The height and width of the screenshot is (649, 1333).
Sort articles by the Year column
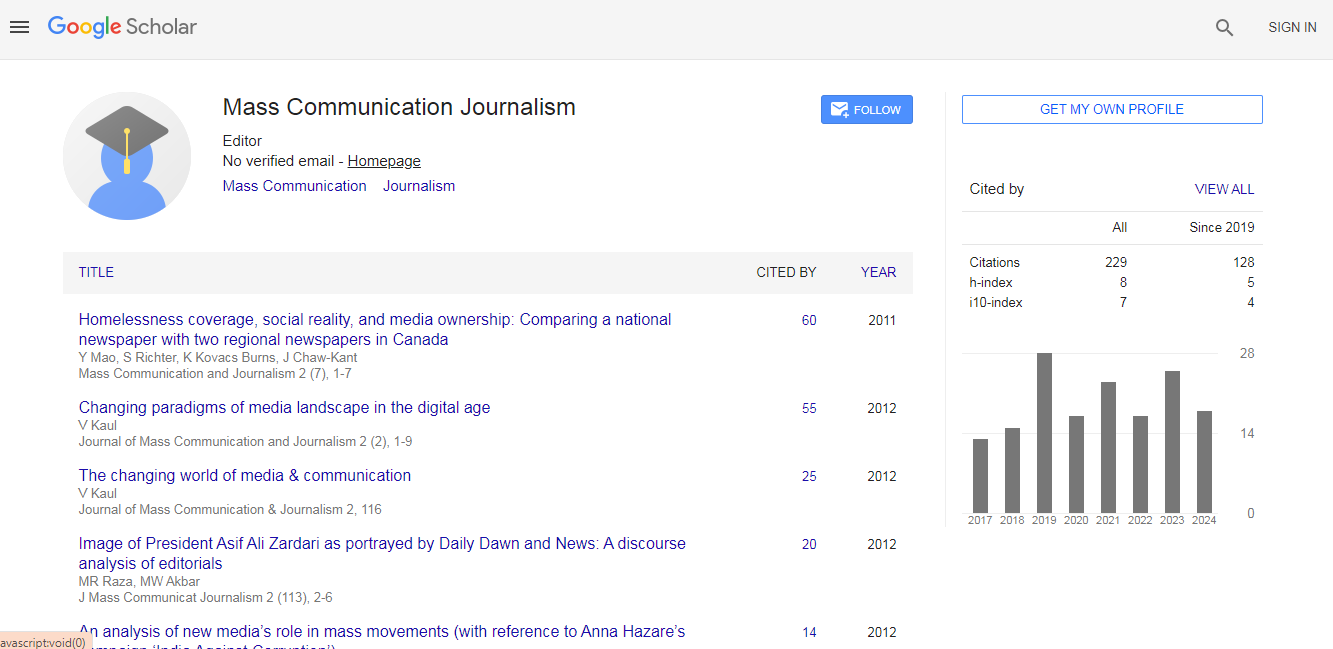tap(878, 272)
